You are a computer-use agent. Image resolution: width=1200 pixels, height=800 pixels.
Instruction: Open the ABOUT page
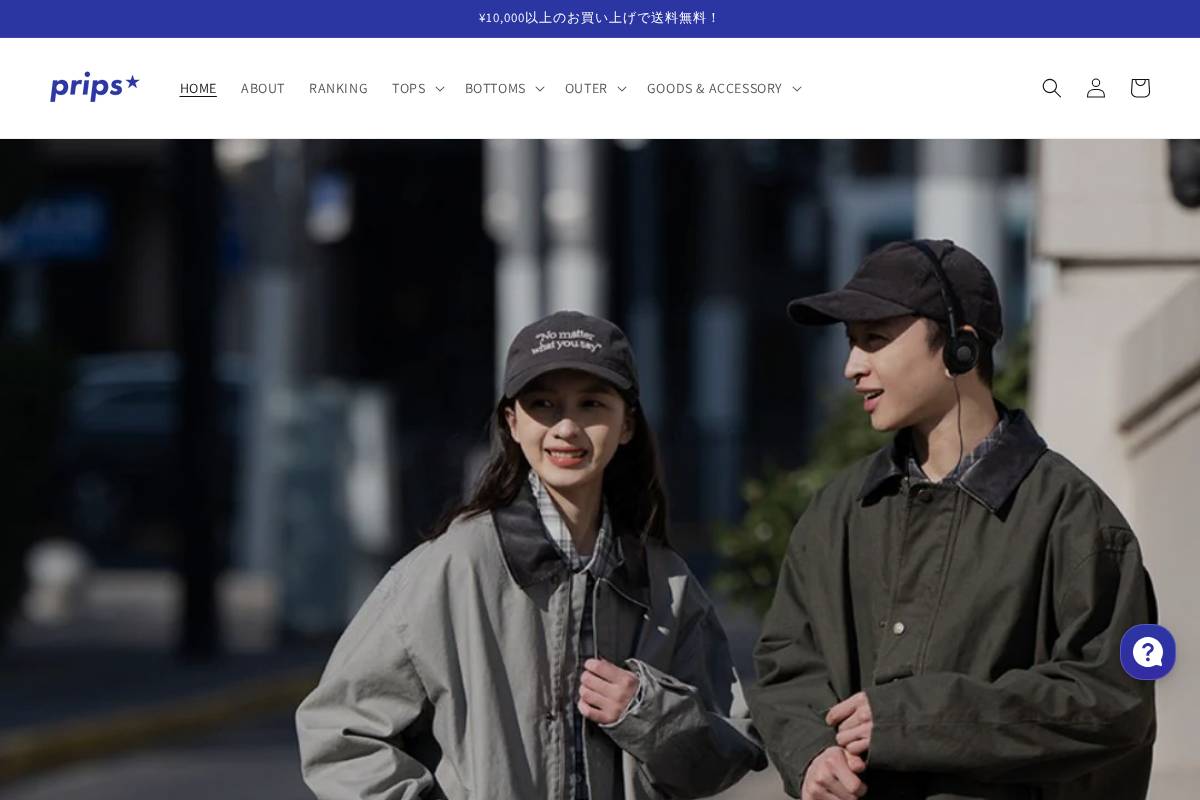[x=262, y=88]
